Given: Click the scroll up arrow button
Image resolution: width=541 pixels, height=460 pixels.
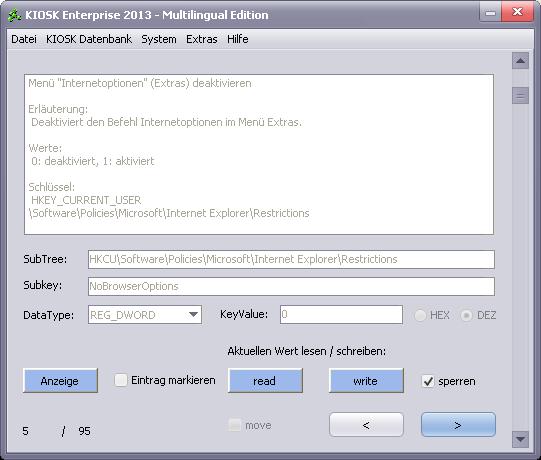Looking at the screenshot, I should point(520,61).
